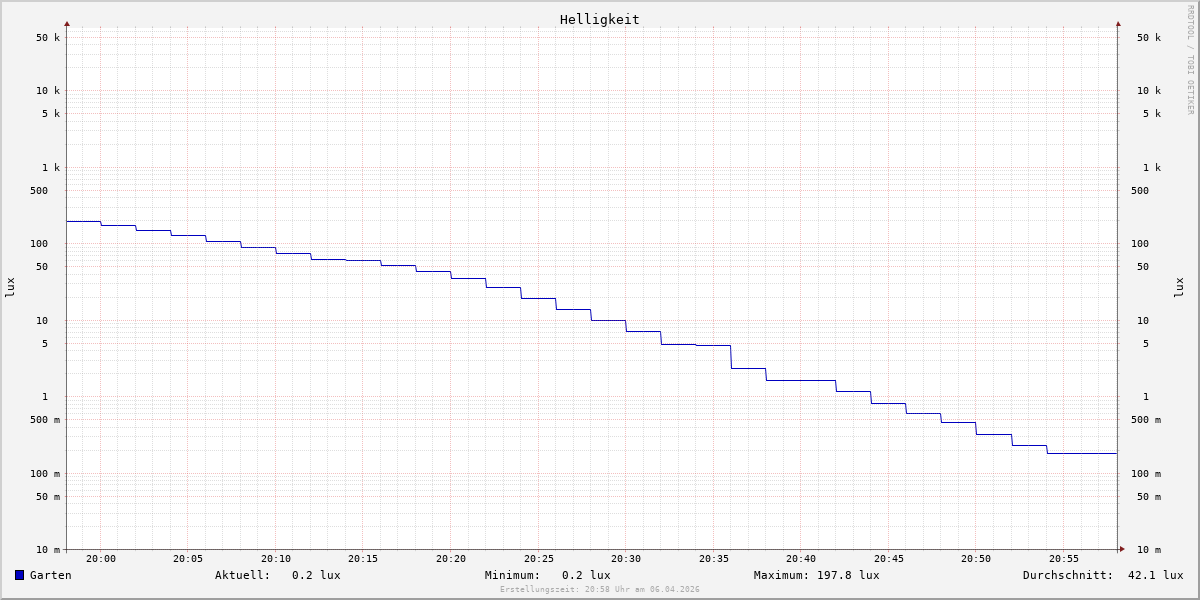Click the right '50 k' axis label
The image size is (1200, 600).
click(1149, 38)
